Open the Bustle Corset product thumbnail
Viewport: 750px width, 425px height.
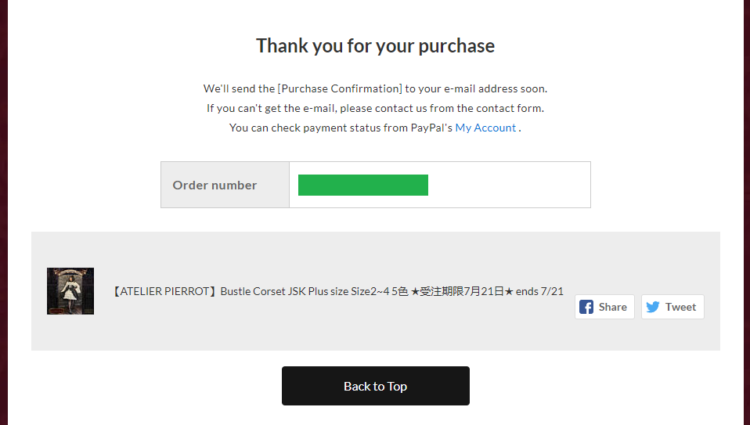point(70,291)
